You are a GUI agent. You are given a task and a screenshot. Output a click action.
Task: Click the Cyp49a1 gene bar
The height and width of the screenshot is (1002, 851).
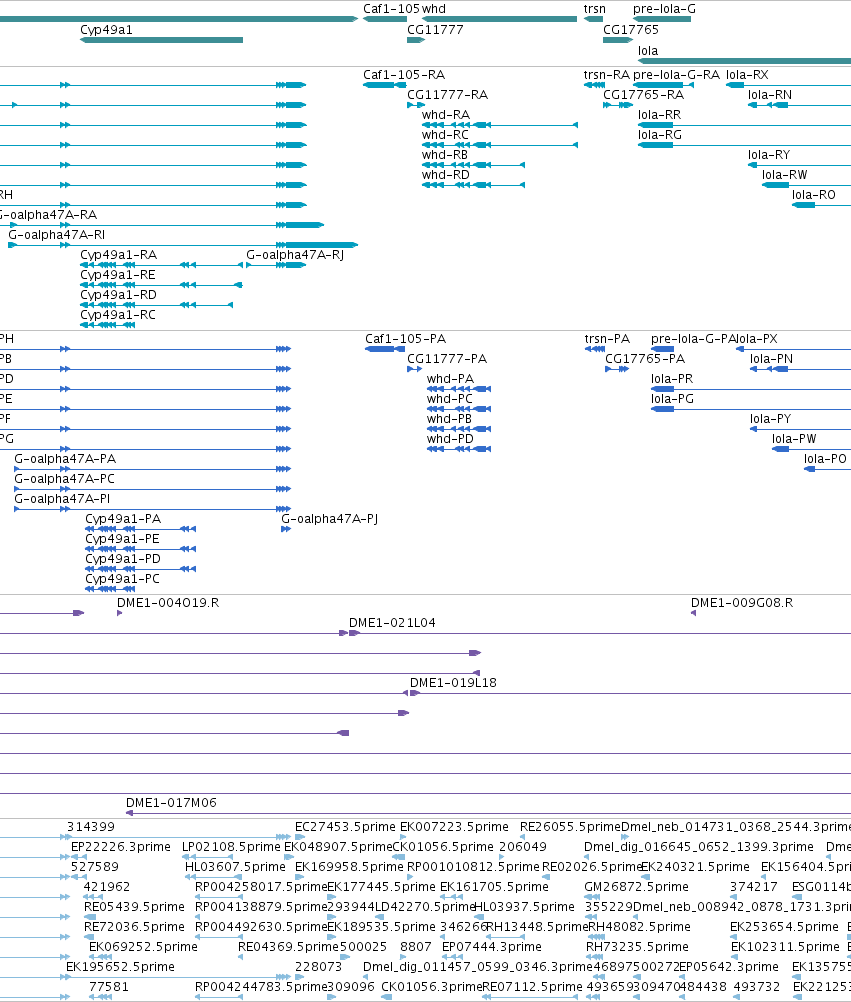(x=161, y=40)
